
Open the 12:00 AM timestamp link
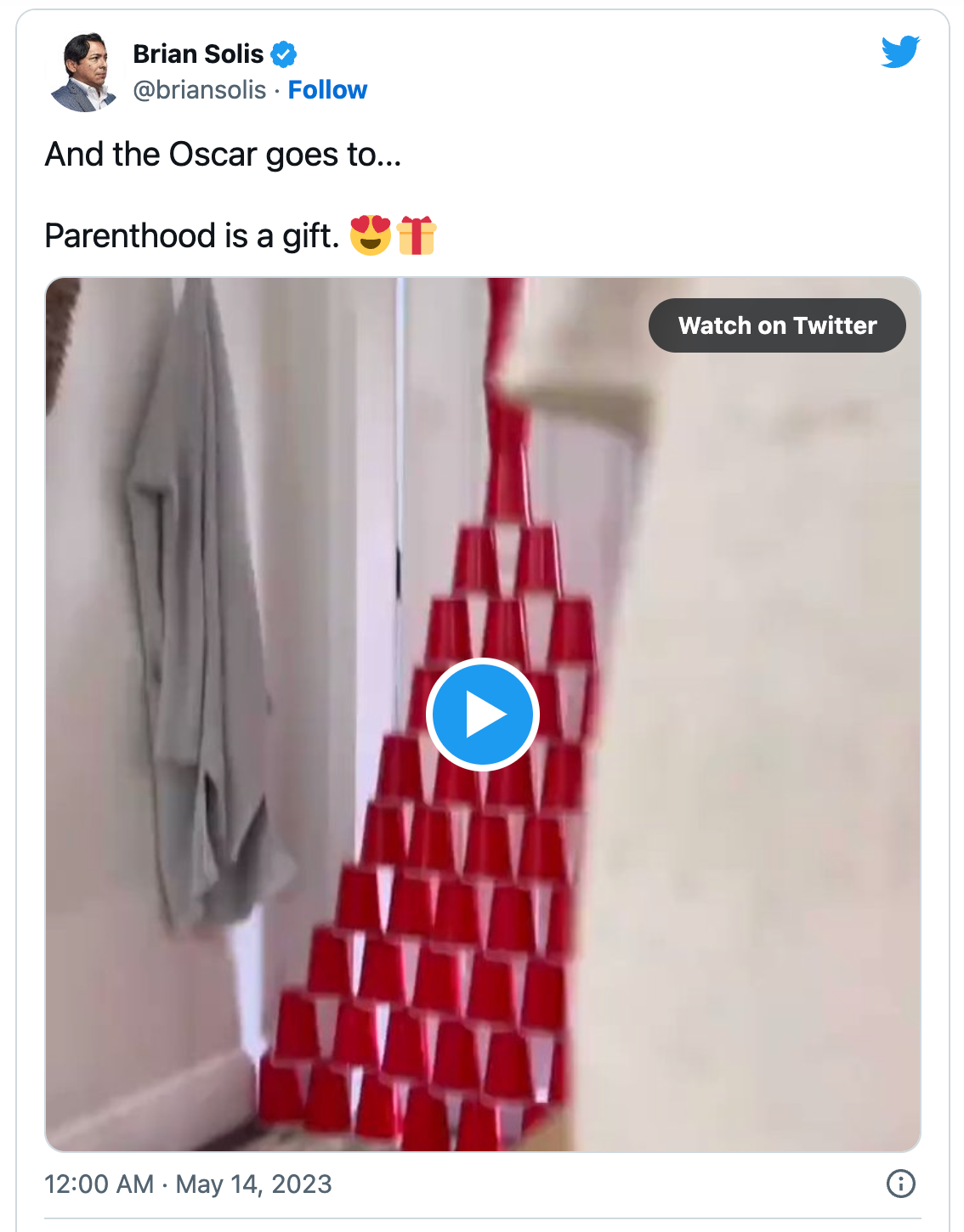(x=99, y=1184)
